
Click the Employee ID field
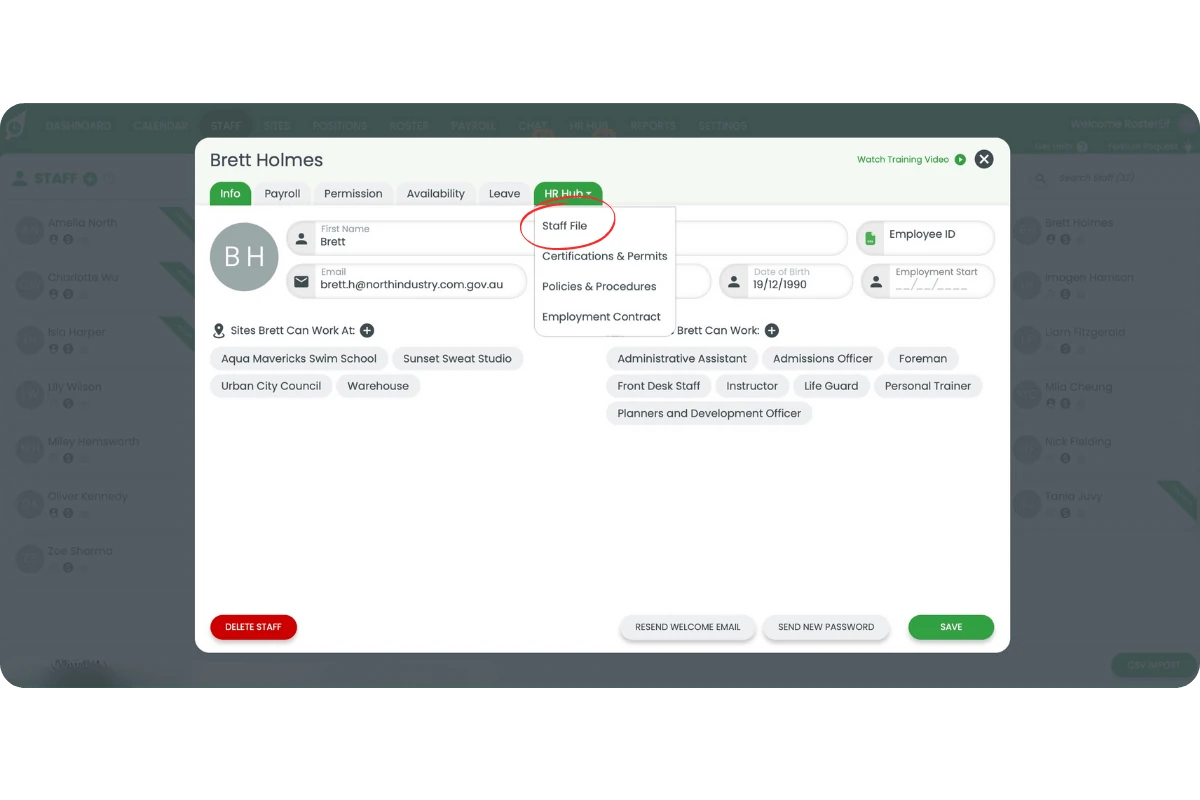[x=925, y=237]
